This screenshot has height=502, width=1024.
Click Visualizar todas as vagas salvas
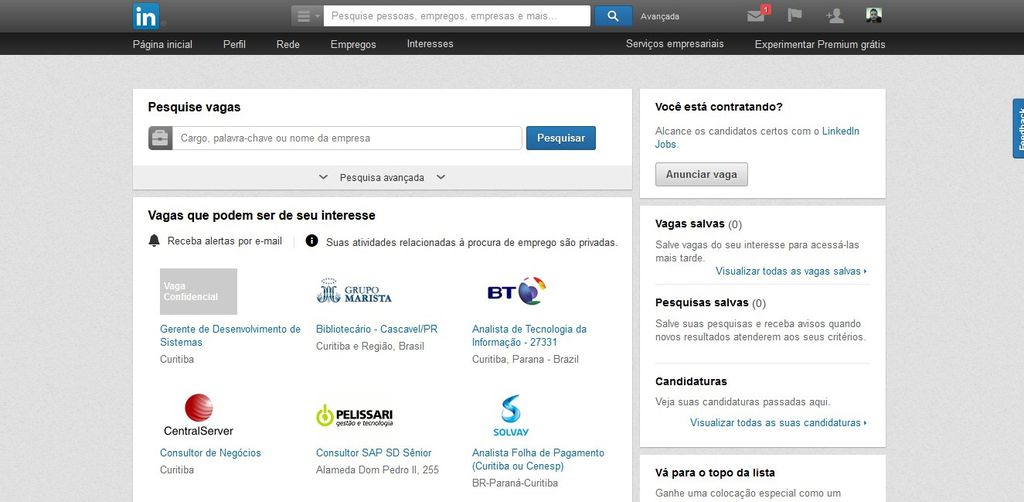tap(791, 271)
